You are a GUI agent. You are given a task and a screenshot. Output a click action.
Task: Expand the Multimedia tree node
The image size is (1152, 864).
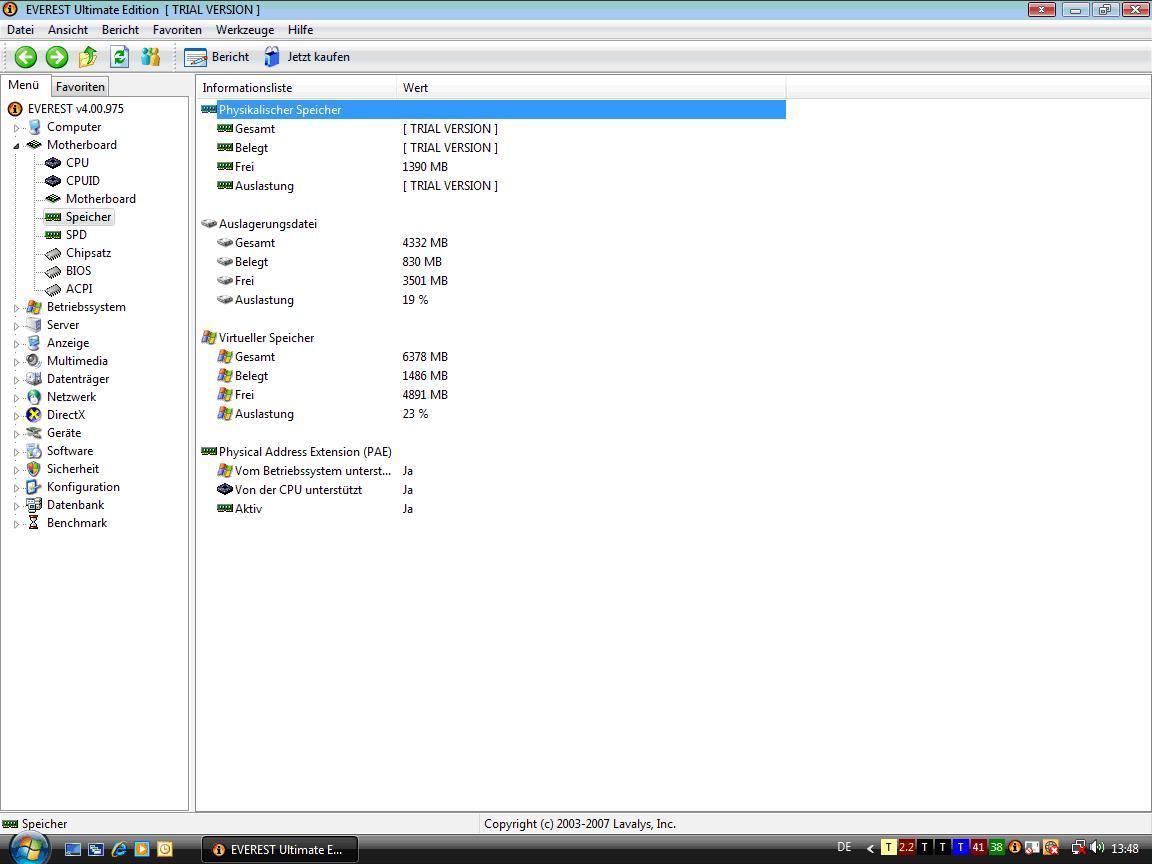click(x=16, y=361)
